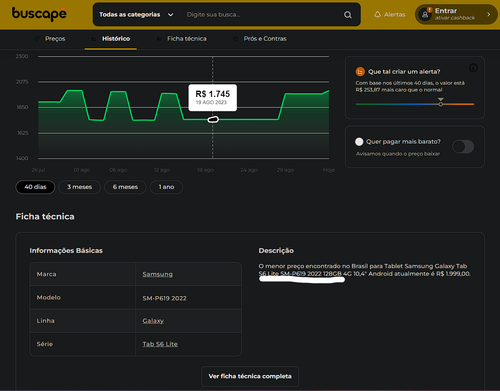Click the '2075' y-axis label

(x=22, y=82)
